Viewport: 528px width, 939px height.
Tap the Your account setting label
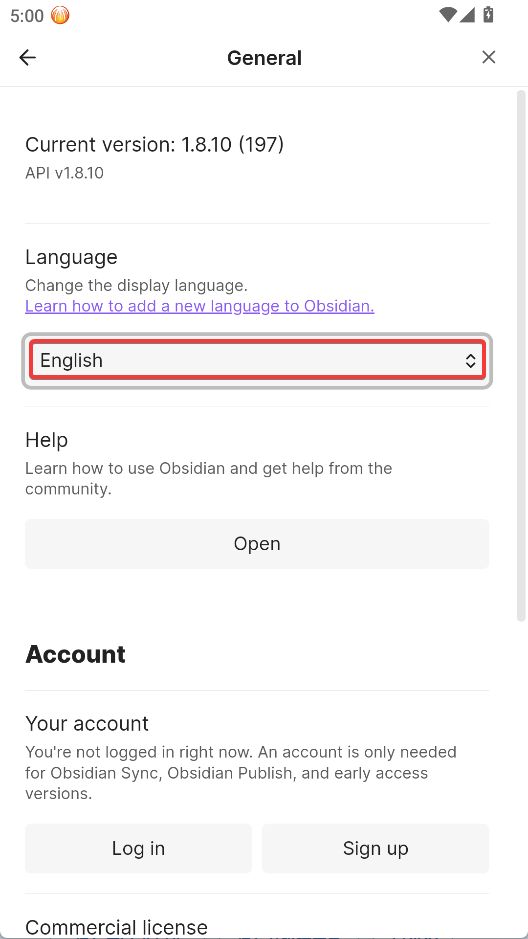(x=87, y=723)
